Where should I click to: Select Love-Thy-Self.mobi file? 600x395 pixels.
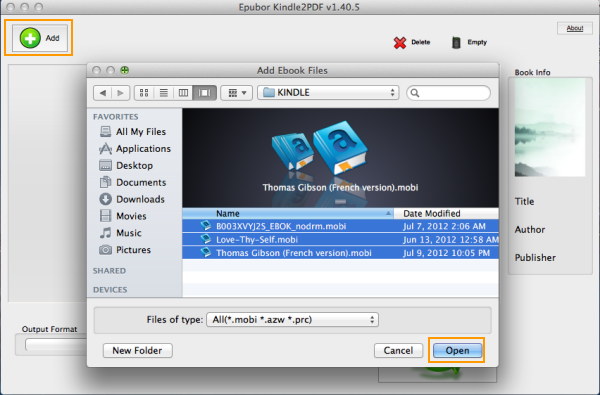pos(341,239)
